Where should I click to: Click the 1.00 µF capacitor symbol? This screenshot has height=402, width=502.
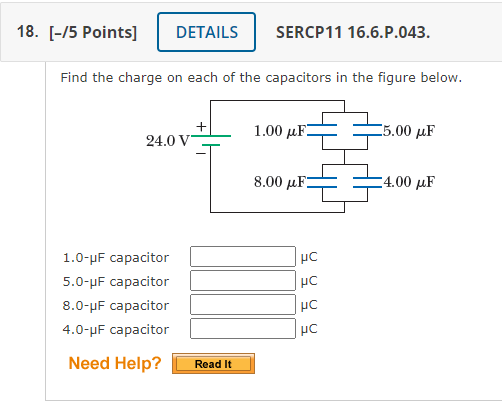click(x=322, y=130)
